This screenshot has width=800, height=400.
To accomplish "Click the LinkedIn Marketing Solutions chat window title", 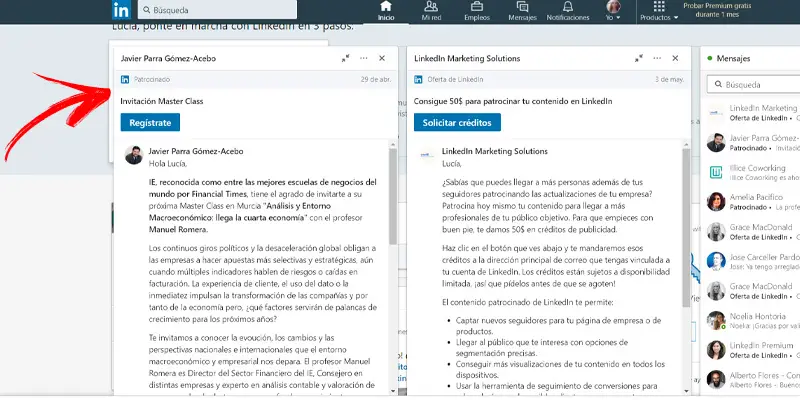I will [x=467, y=59].
